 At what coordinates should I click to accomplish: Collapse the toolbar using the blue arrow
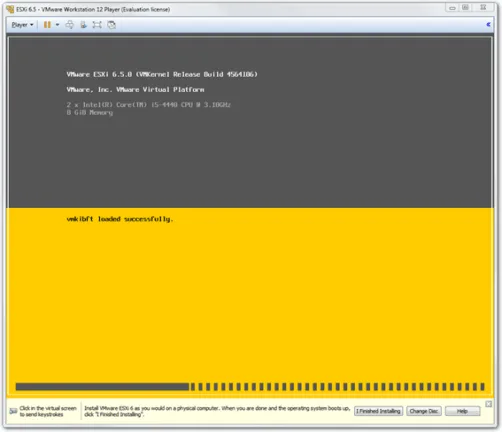(488, 24)
